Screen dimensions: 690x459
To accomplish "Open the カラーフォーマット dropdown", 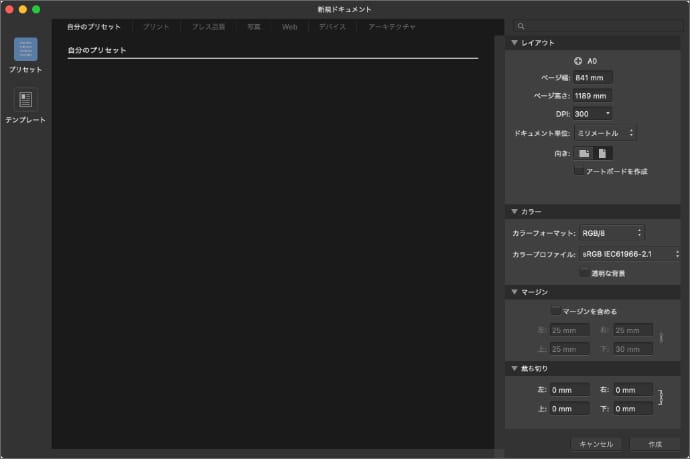I will [612, 233].
